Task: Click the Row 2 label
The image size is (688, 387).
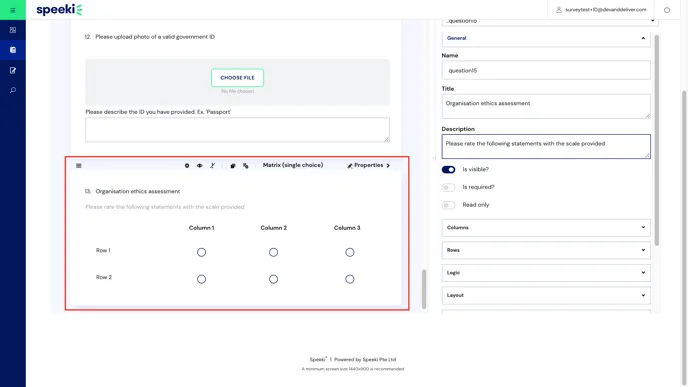Action: pyautogui.click(x=104, y=277)
